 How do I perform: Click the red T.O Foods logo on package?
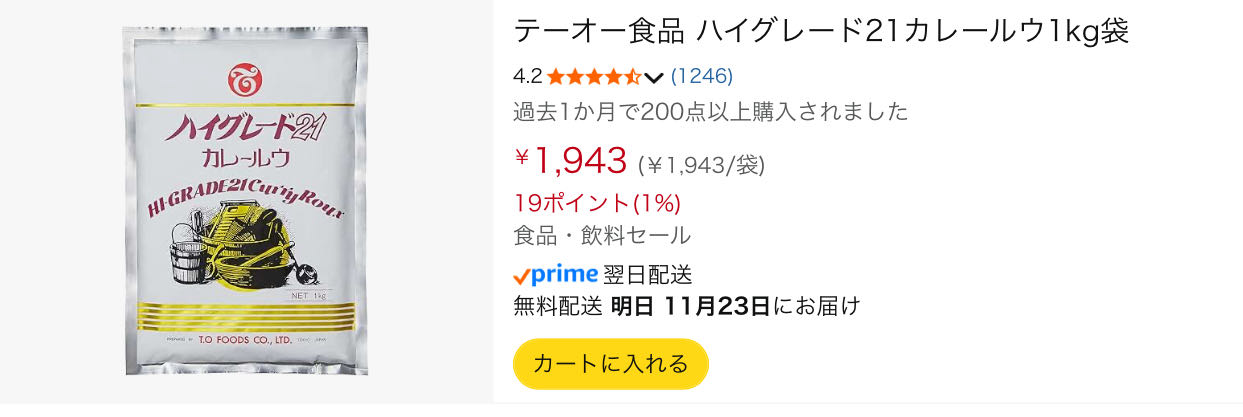coord(244,77)
